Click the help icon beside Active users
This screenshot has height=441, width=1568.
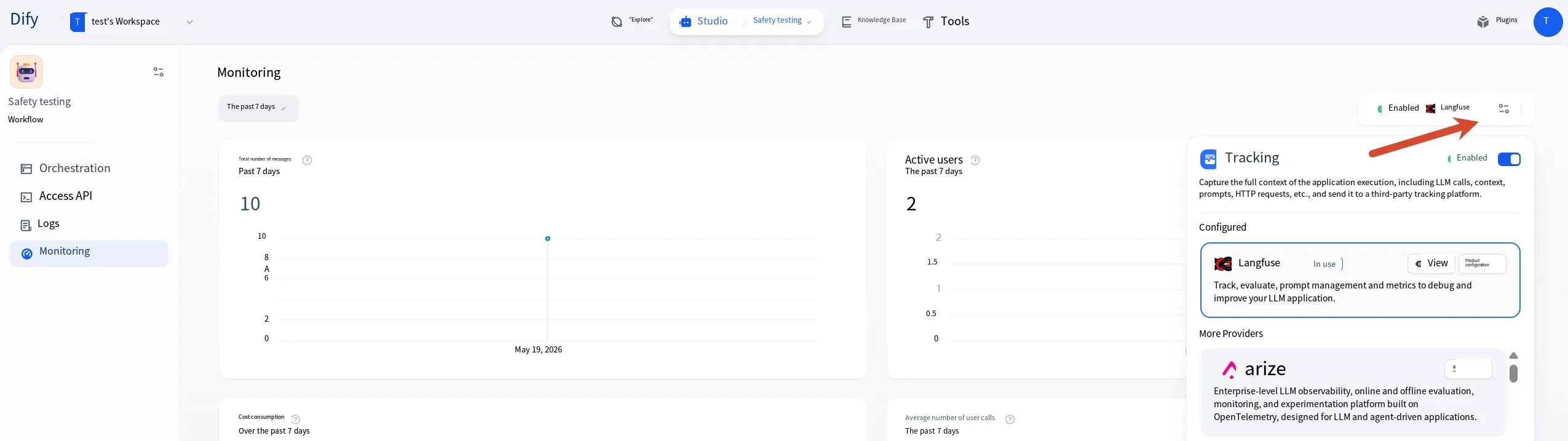(975, 161)
